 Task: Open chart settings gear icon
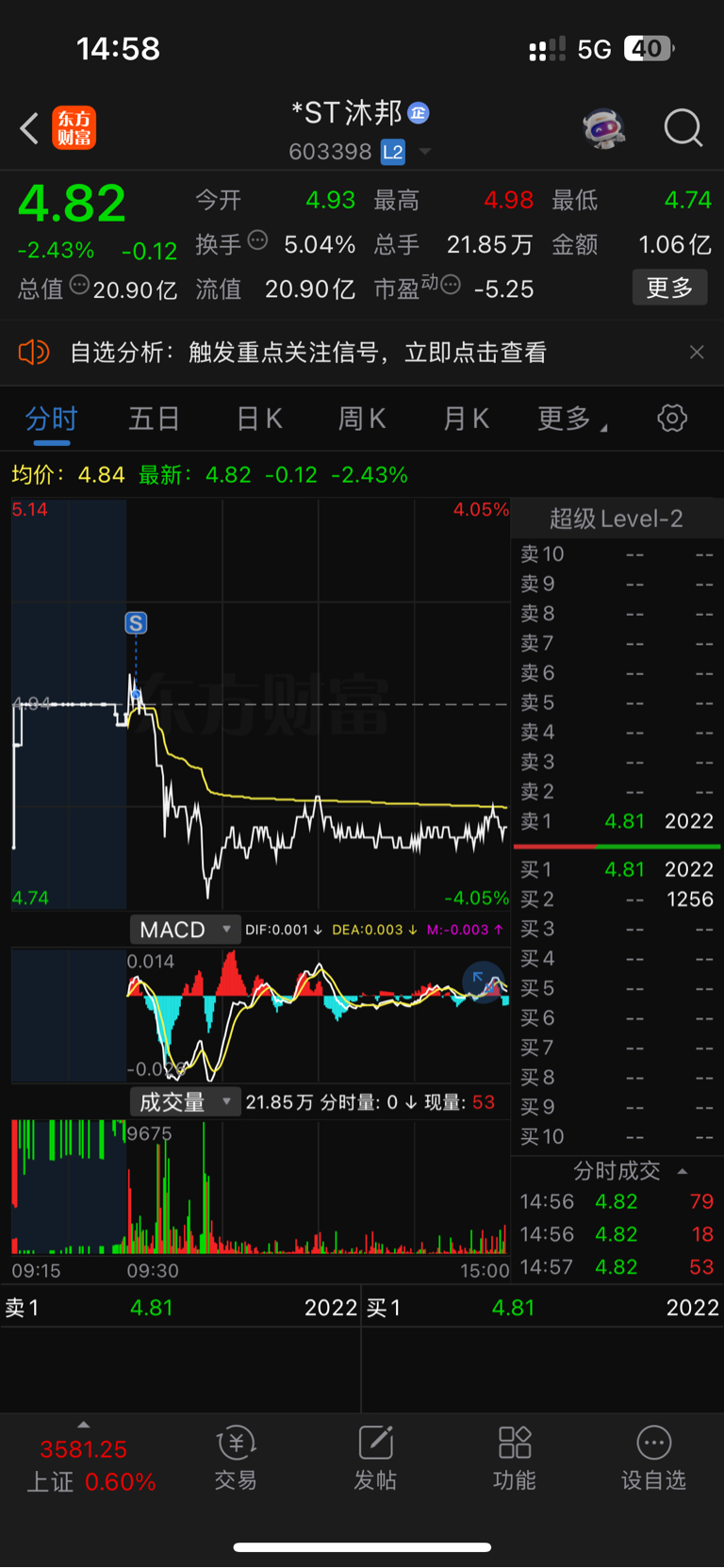coord(672,418)
